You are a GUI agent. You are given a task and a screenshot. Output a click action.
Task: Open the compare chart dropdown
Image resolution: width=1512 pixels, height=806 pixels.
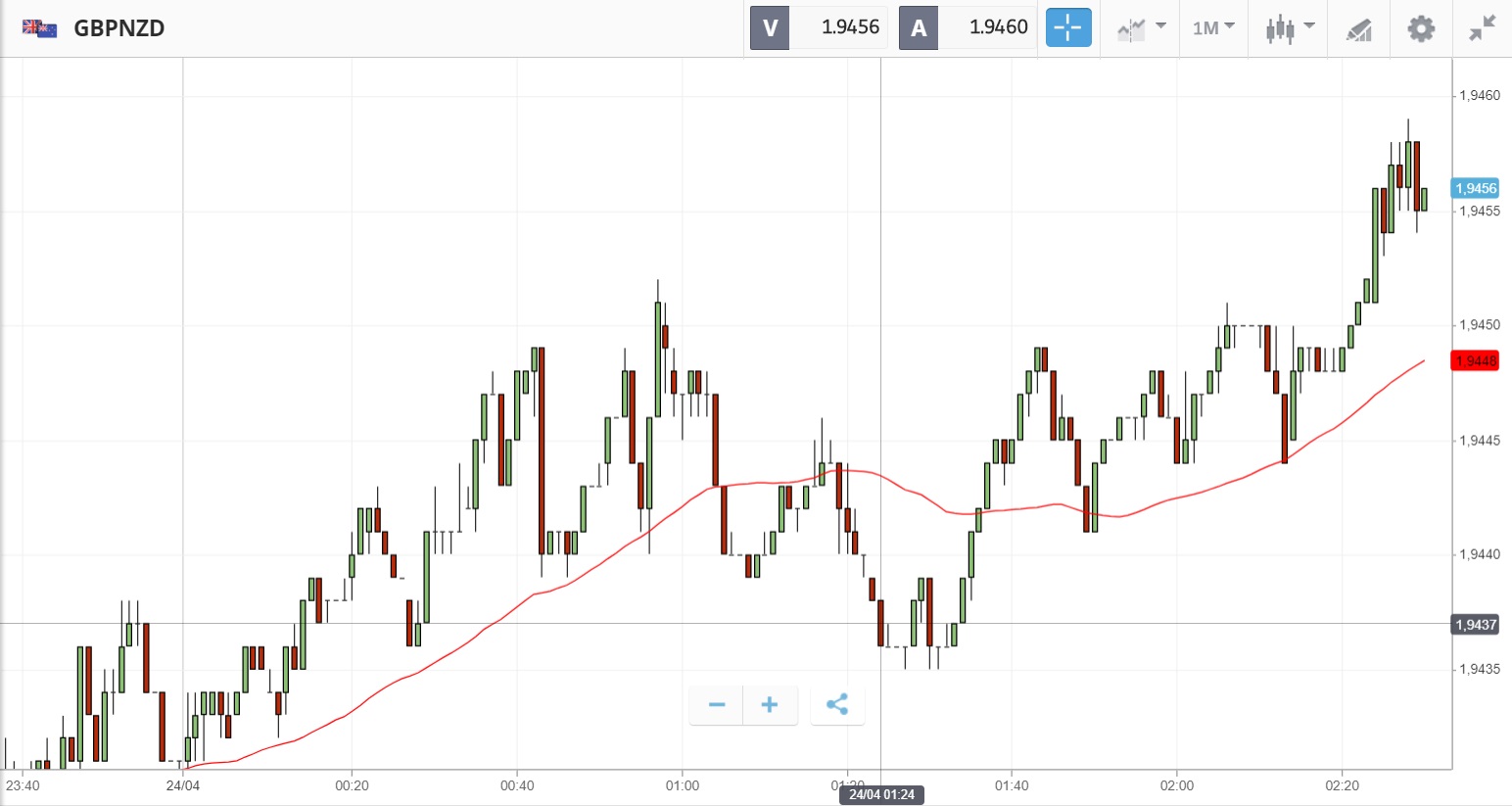(x=1141, y=28)
